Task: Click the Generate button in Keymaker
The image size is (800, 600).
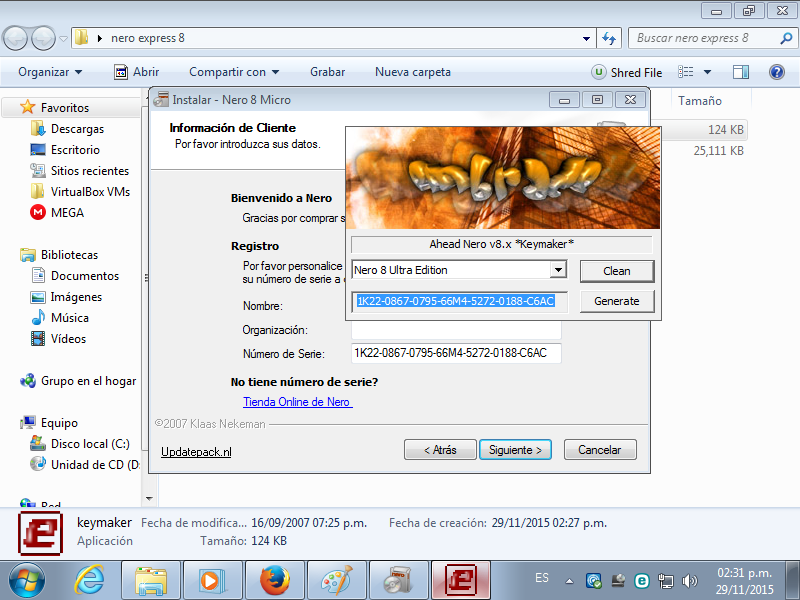Action: pyautogui.click(x=617, y=301)
